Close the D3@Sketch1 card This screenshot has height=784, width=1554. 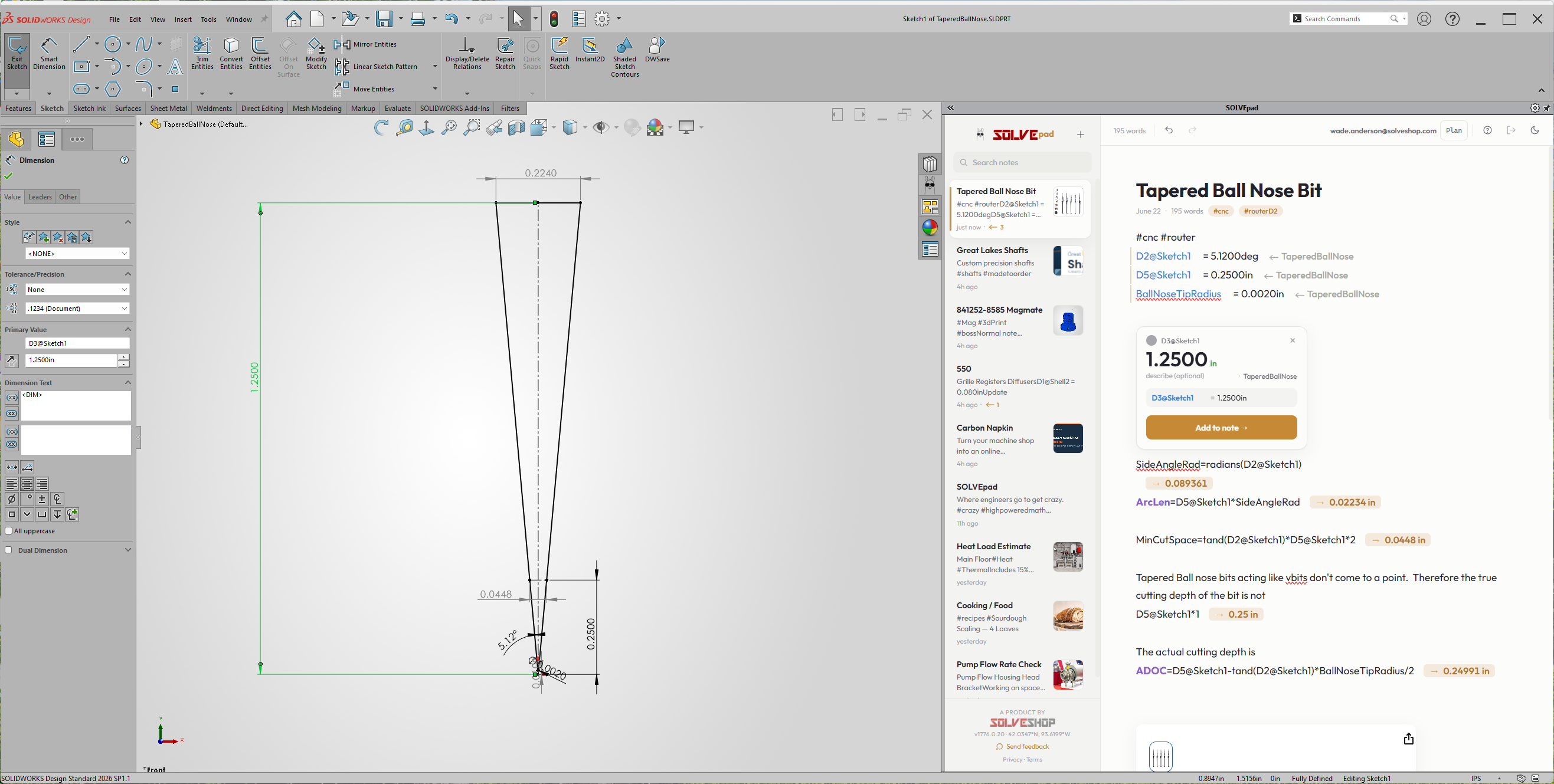point(1293,340)
